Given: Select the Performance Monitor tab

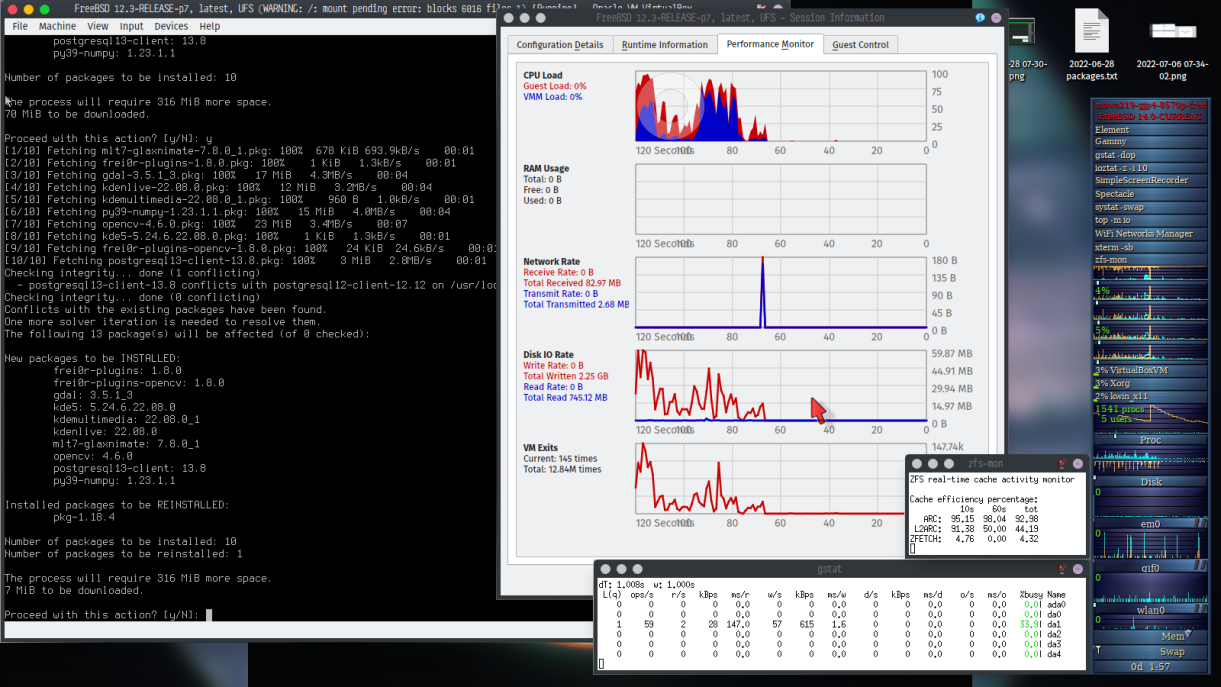Looking at the screenshot, I should pyautogui.click(x=771, y=44).
